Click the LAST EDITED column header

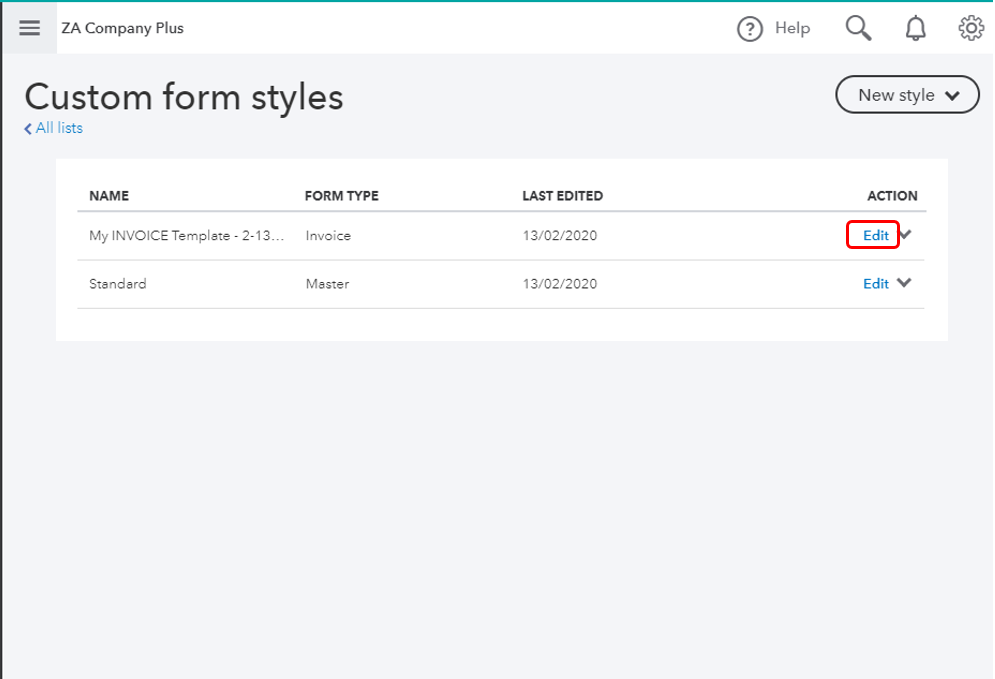coord(562,196)
